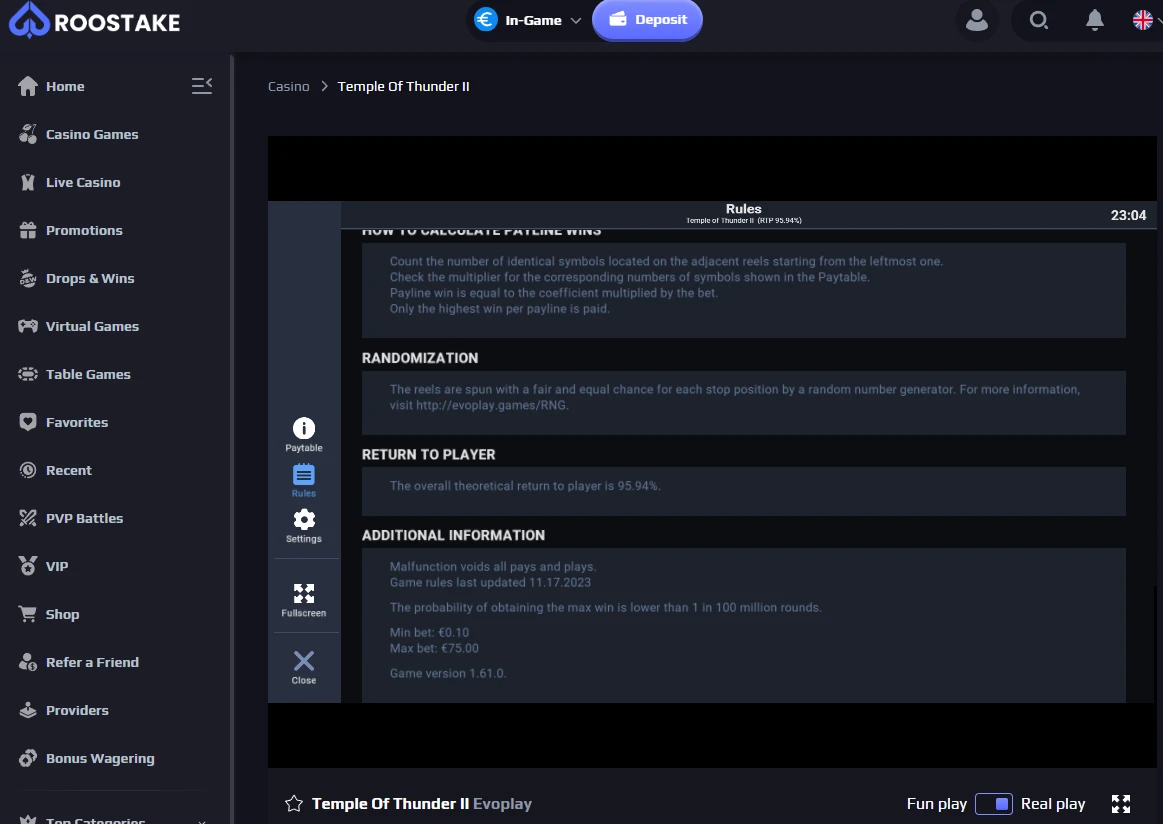Screen dimensions: 1163x824
Task: Click the 23:04 clock display
Action: 1128,215
